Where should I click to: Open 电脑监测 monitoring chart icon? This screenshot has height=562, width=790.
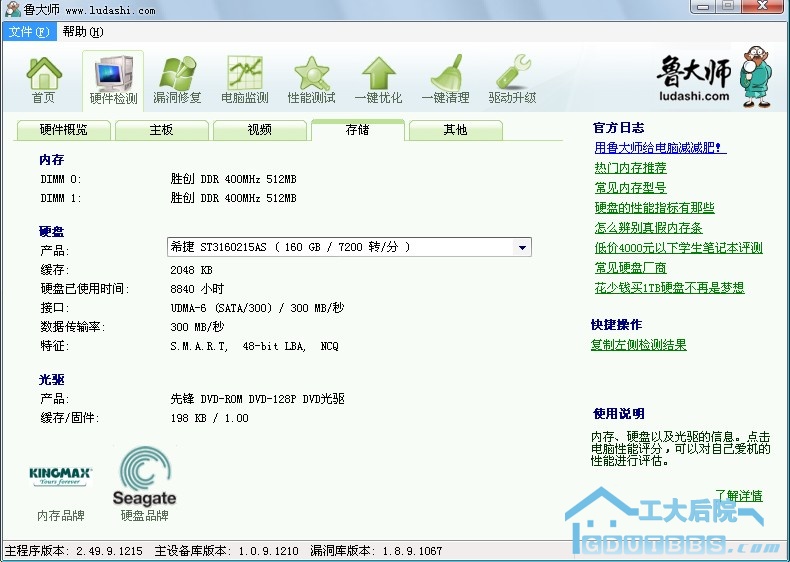pos(244,81)
